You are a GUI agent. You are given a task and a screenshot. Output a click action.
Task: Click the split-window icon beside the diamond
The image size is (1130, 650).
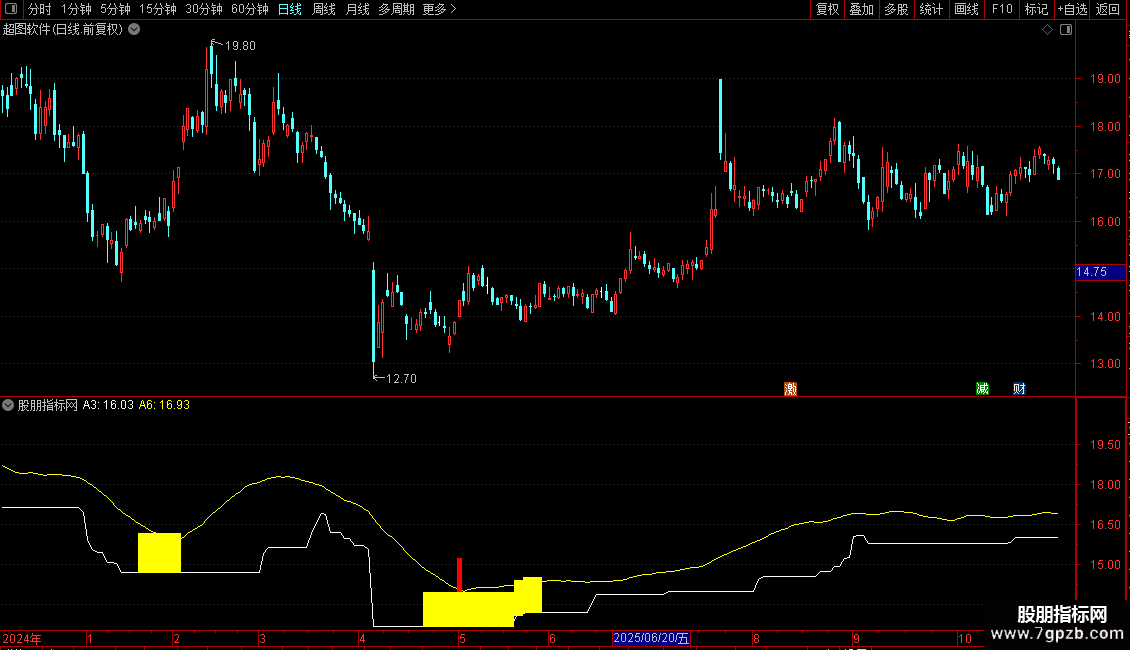(x=1066, y=30)
